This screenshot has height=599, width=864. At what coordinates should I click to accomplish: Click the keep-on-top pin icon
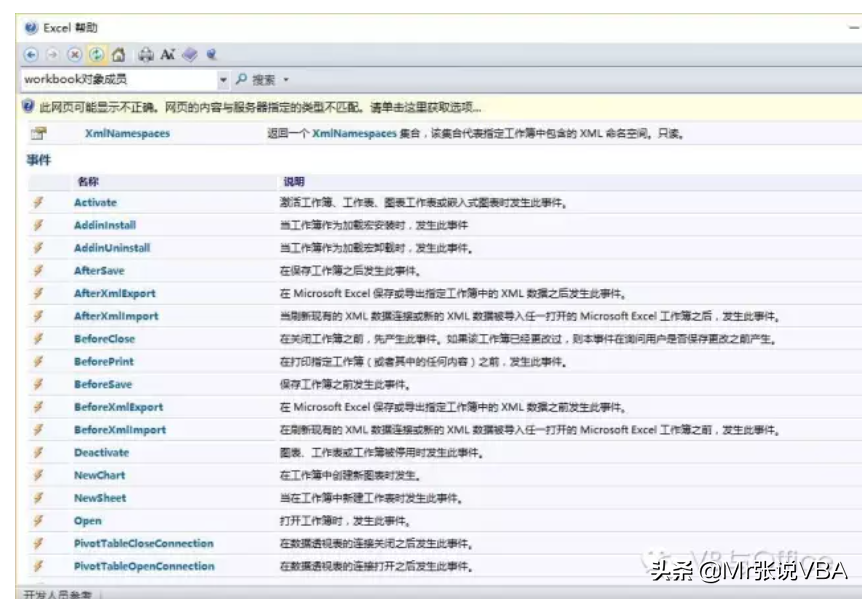(211, 55)
